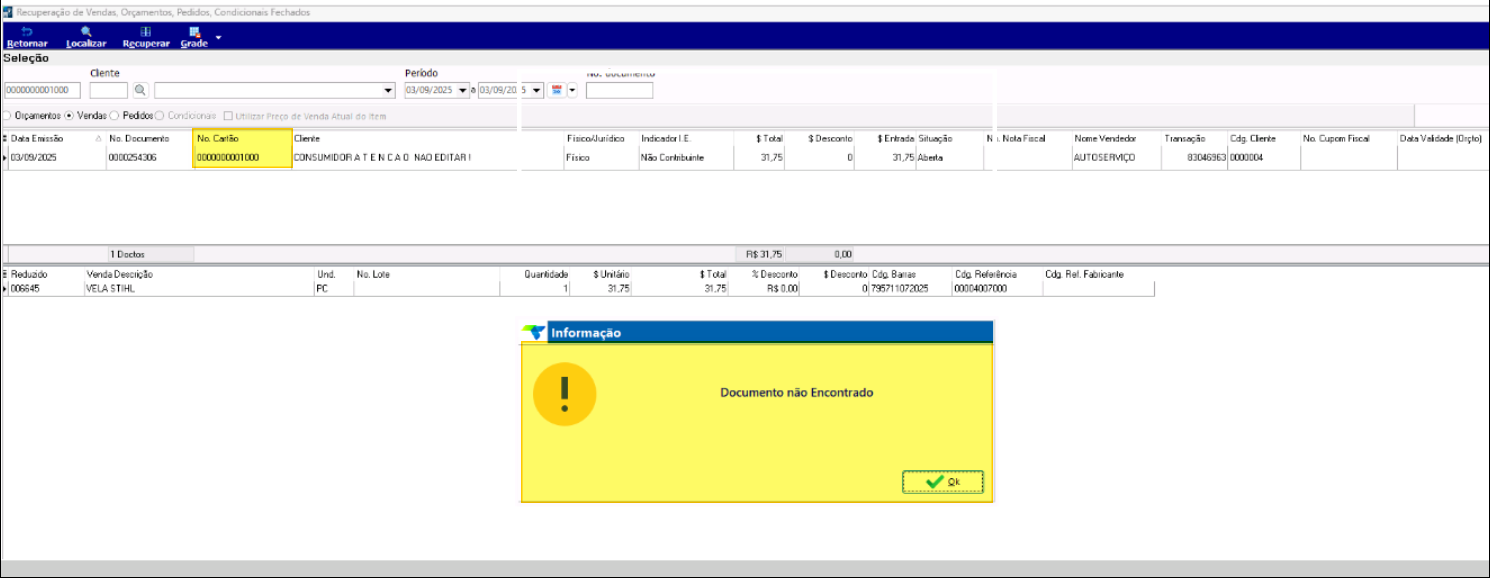Click the Indicador I.E. column header
This screenshot has width=1490, height=580.
pos(686,138)
